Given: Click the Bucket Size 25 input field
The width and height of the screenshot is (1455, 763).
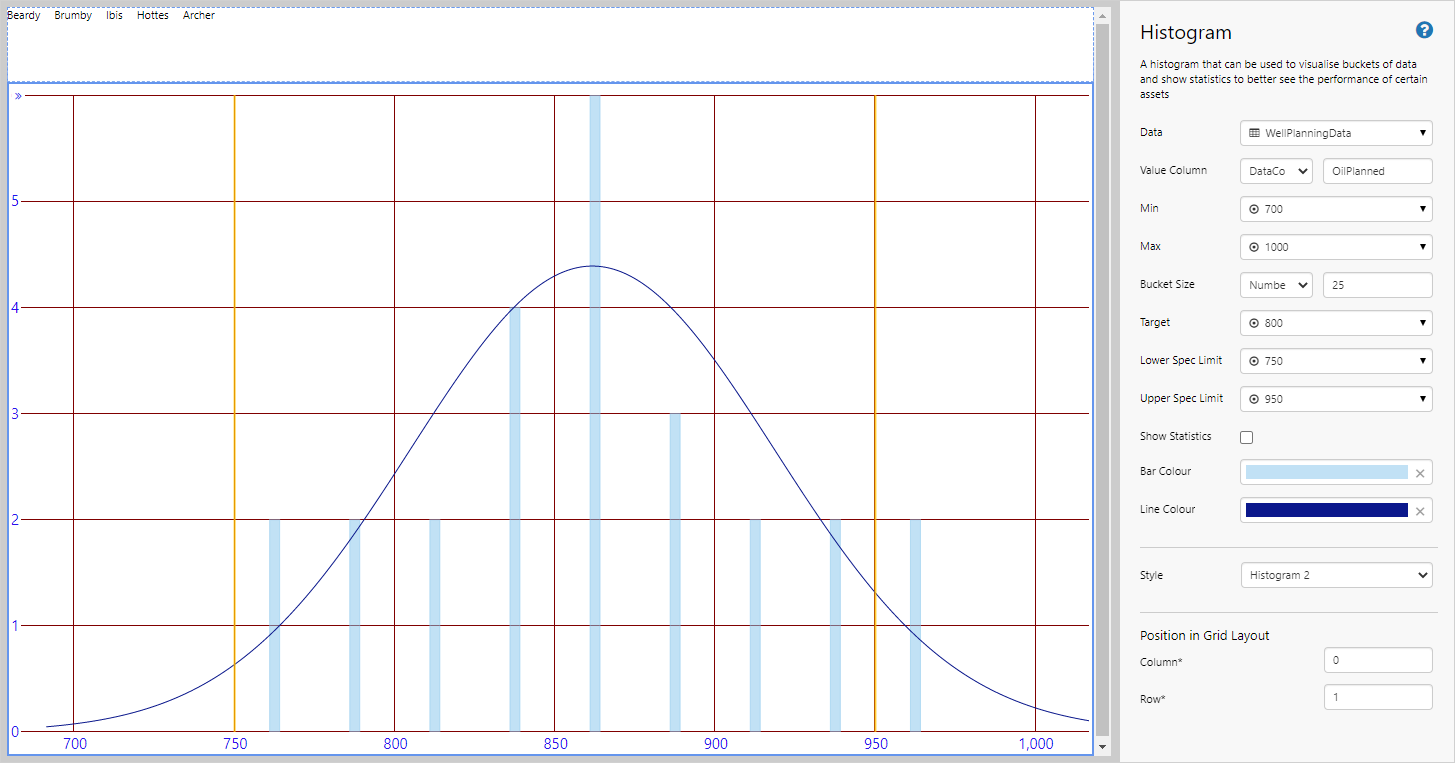Looking at the screenshot, I should 1377,285.
